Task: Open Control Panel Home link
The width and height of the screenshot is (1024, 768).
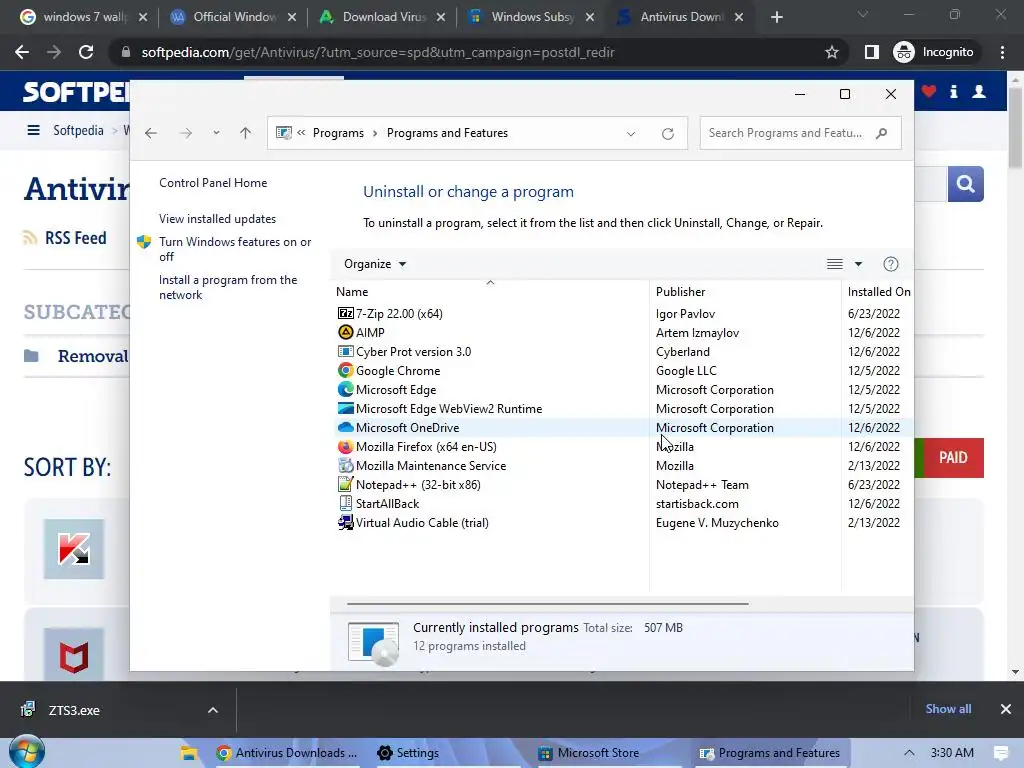Action: [x=213, y=183]
